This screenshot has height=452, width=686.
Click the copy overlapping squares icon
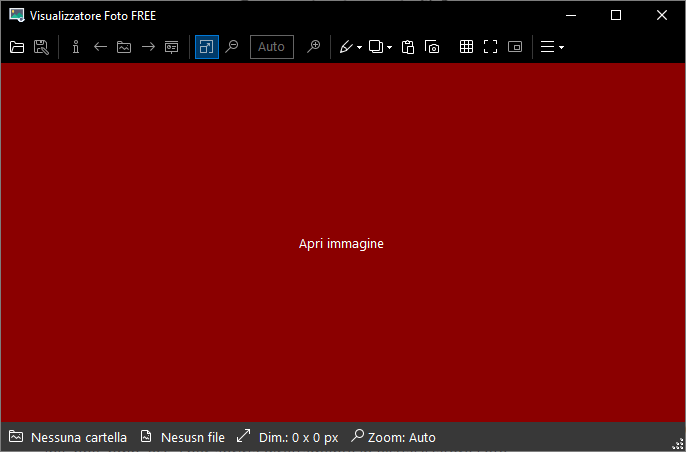376,46
